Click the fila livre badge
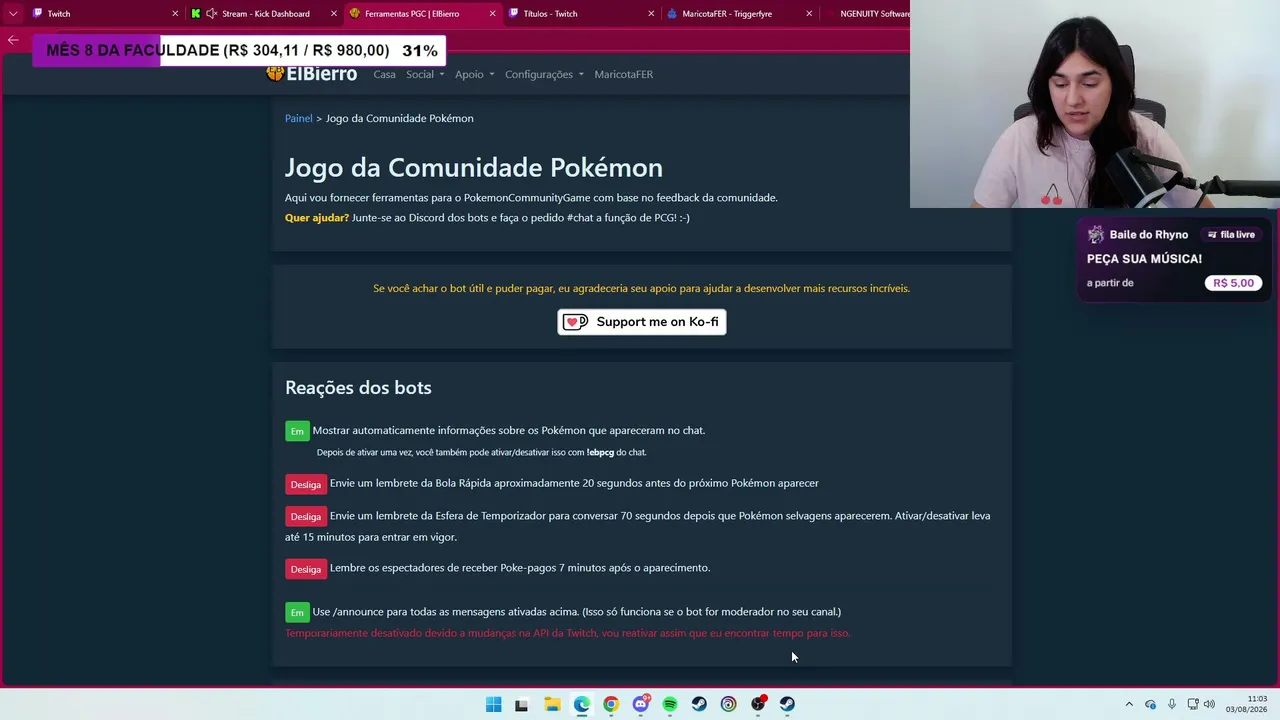This screenshot has width=1280, height=720. point(1231,235)
